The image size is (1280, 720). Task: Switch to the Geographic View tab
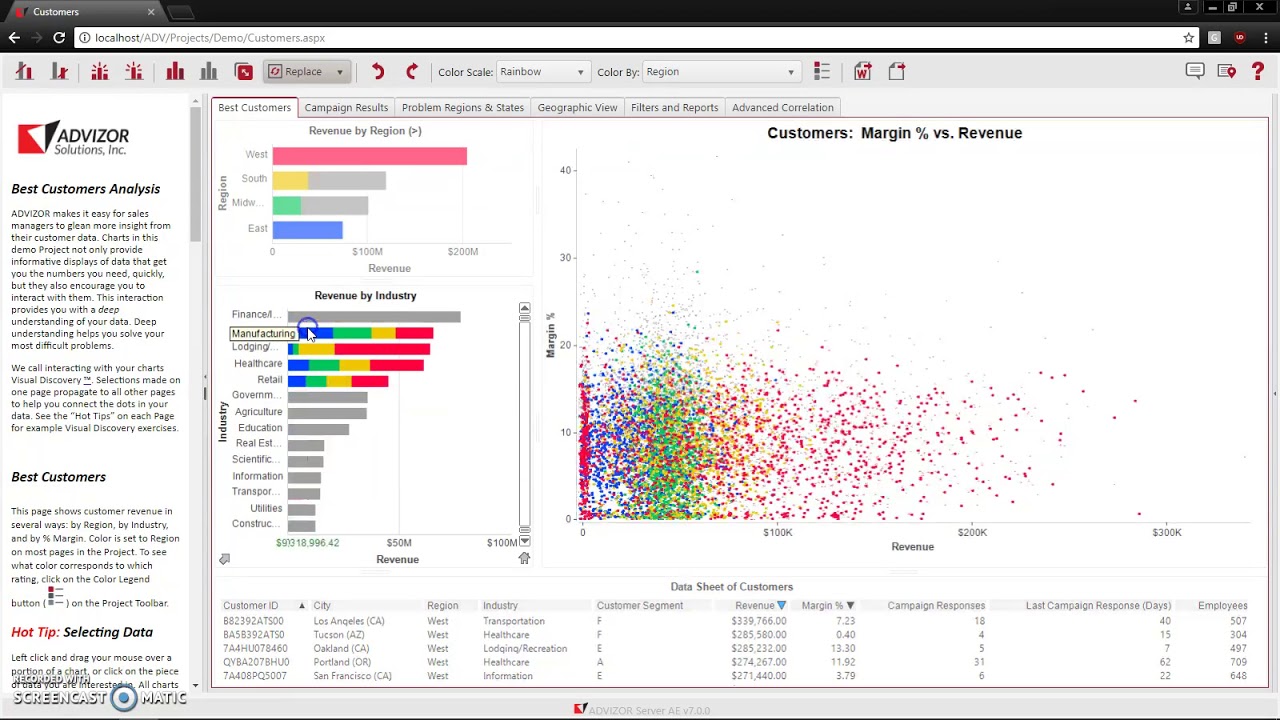(577, 107)
